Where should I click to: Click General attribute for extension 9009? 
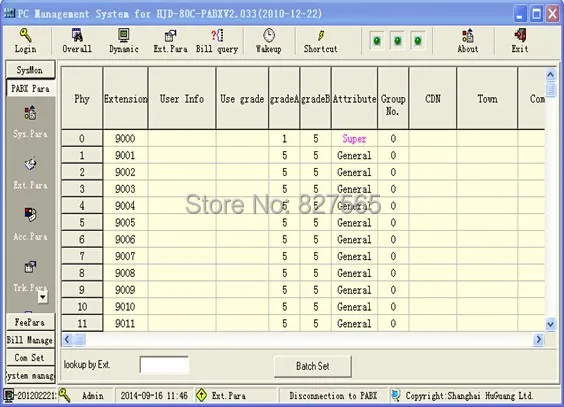354,290
